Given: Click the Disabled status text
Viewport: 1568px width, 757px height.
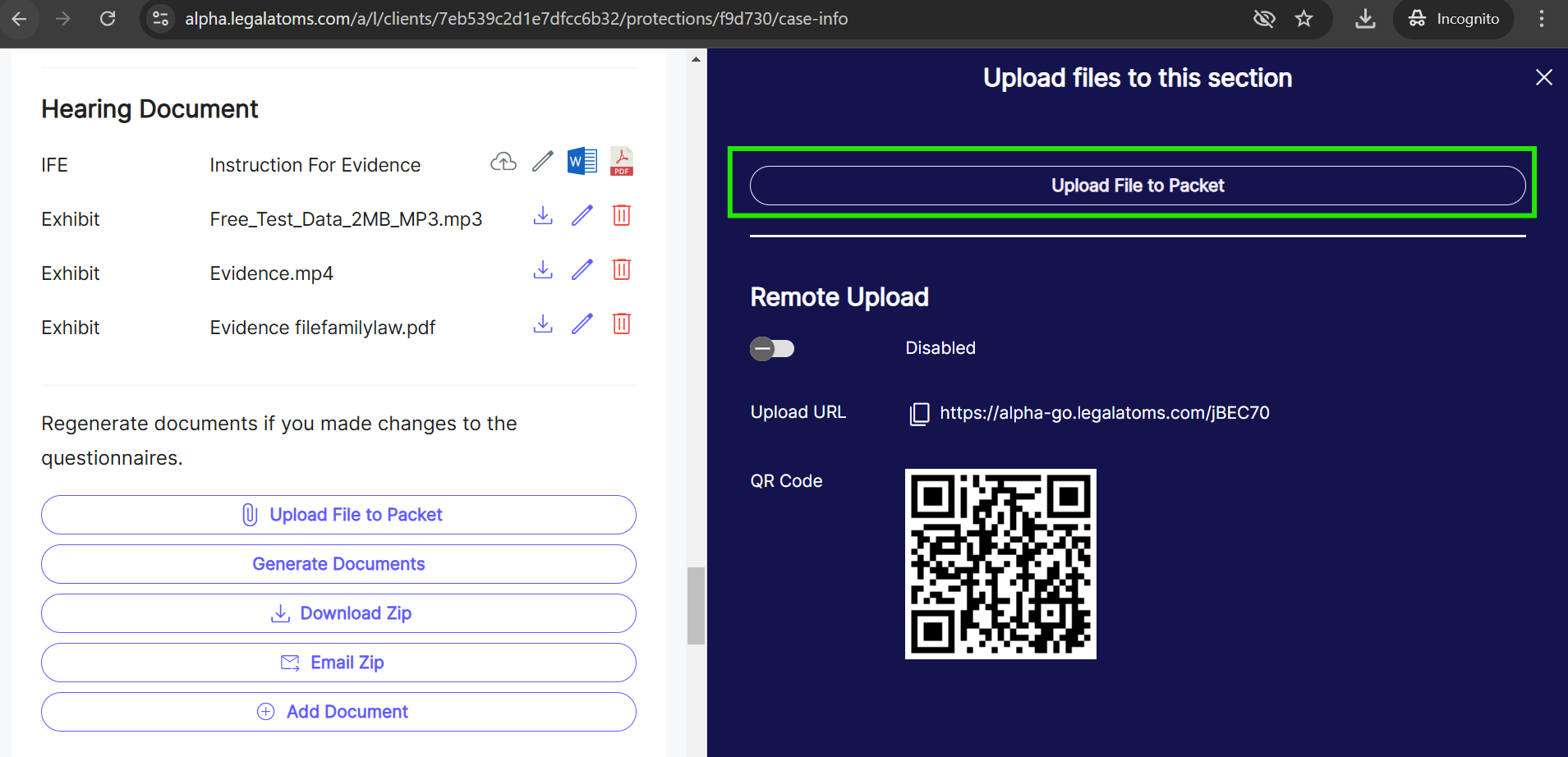Looking at the screenshot, I should point(940,348).
